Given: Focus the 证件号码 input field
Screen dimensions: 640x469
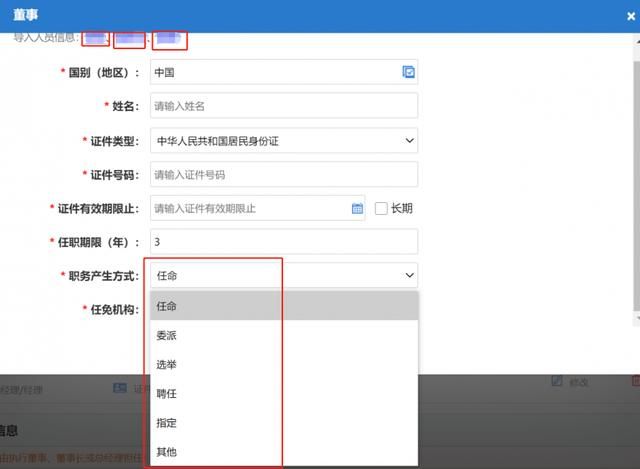Looking at the screenshot, I should tap(283, 175).
